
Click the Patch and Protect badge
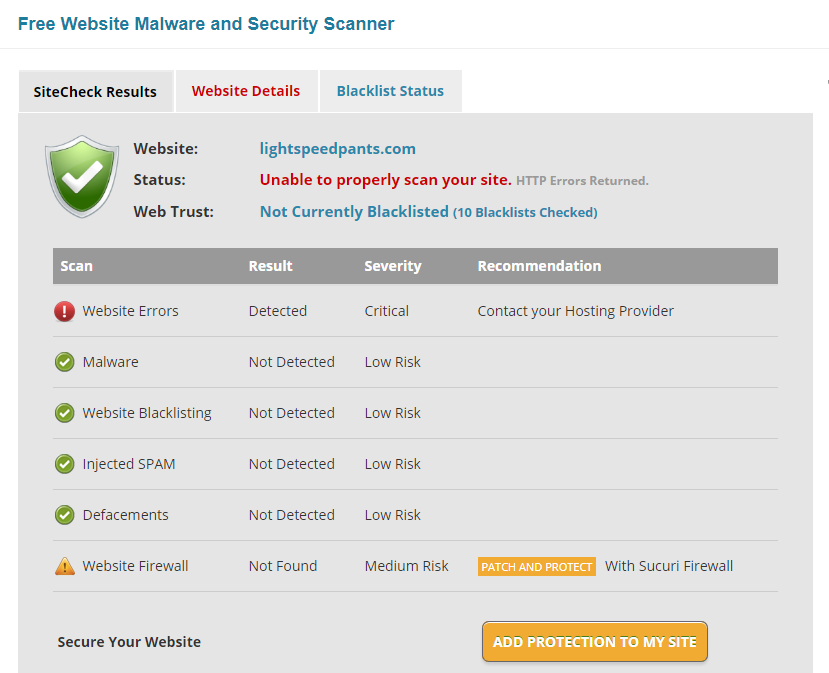[x=537, y=567]
